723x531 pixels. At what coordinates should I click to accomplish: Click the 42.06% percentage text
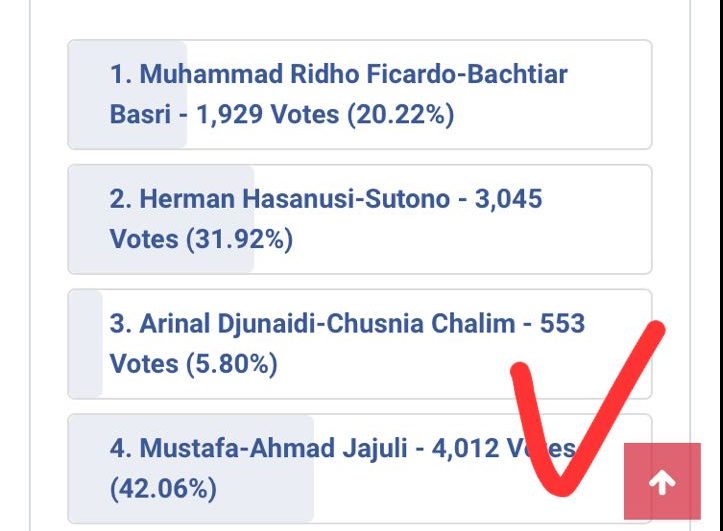coord(163,490)
